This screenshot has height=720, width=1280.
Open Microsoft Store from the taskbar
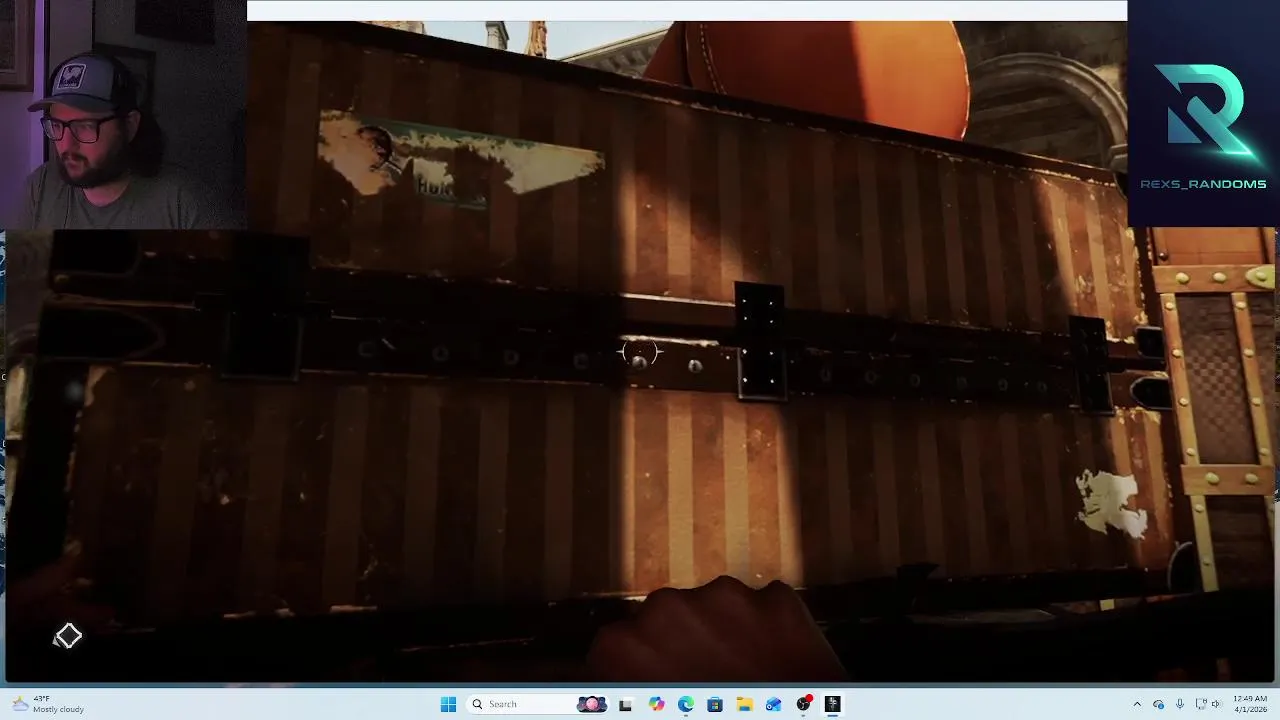[715, 704]
